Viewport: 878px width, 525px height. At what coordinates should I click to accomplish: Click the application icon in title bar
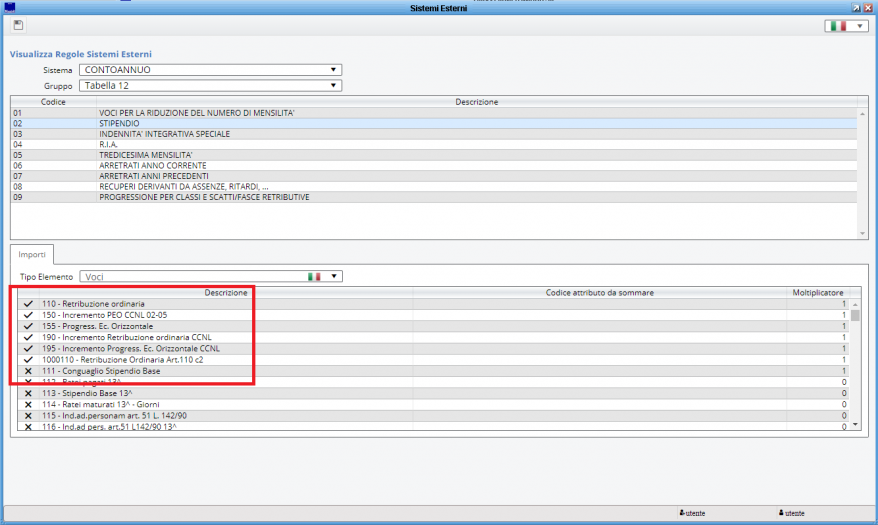[10, 7]
